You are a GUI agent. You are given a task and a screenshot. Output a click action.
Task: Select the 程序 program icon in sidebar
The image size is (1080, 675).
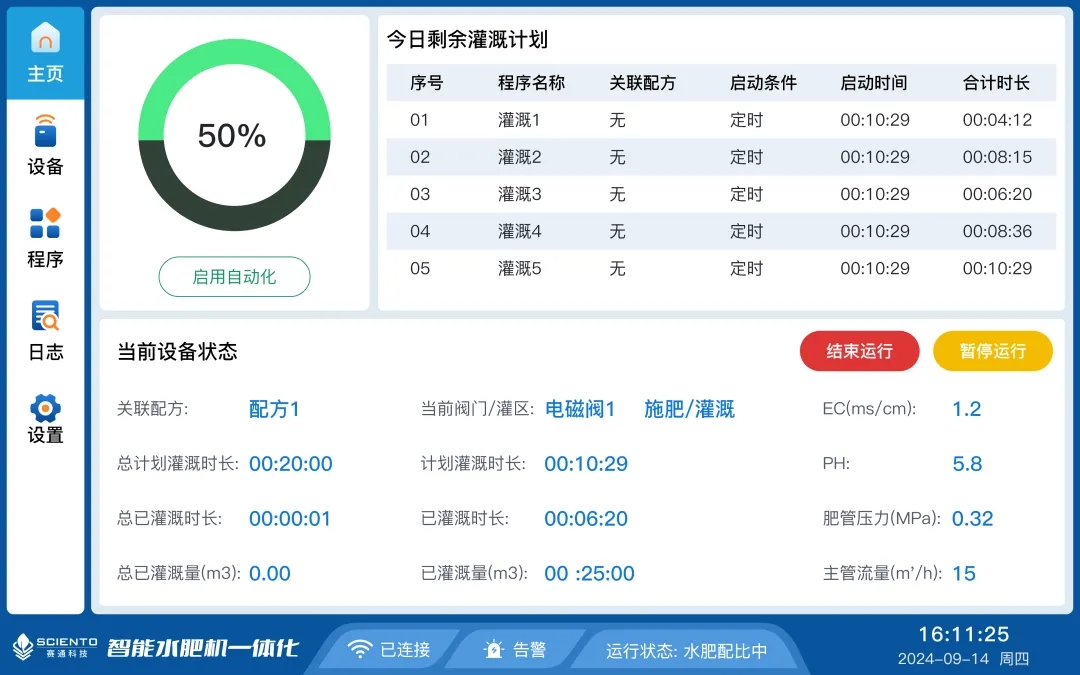pyautogui.click(x=45, y=224)
